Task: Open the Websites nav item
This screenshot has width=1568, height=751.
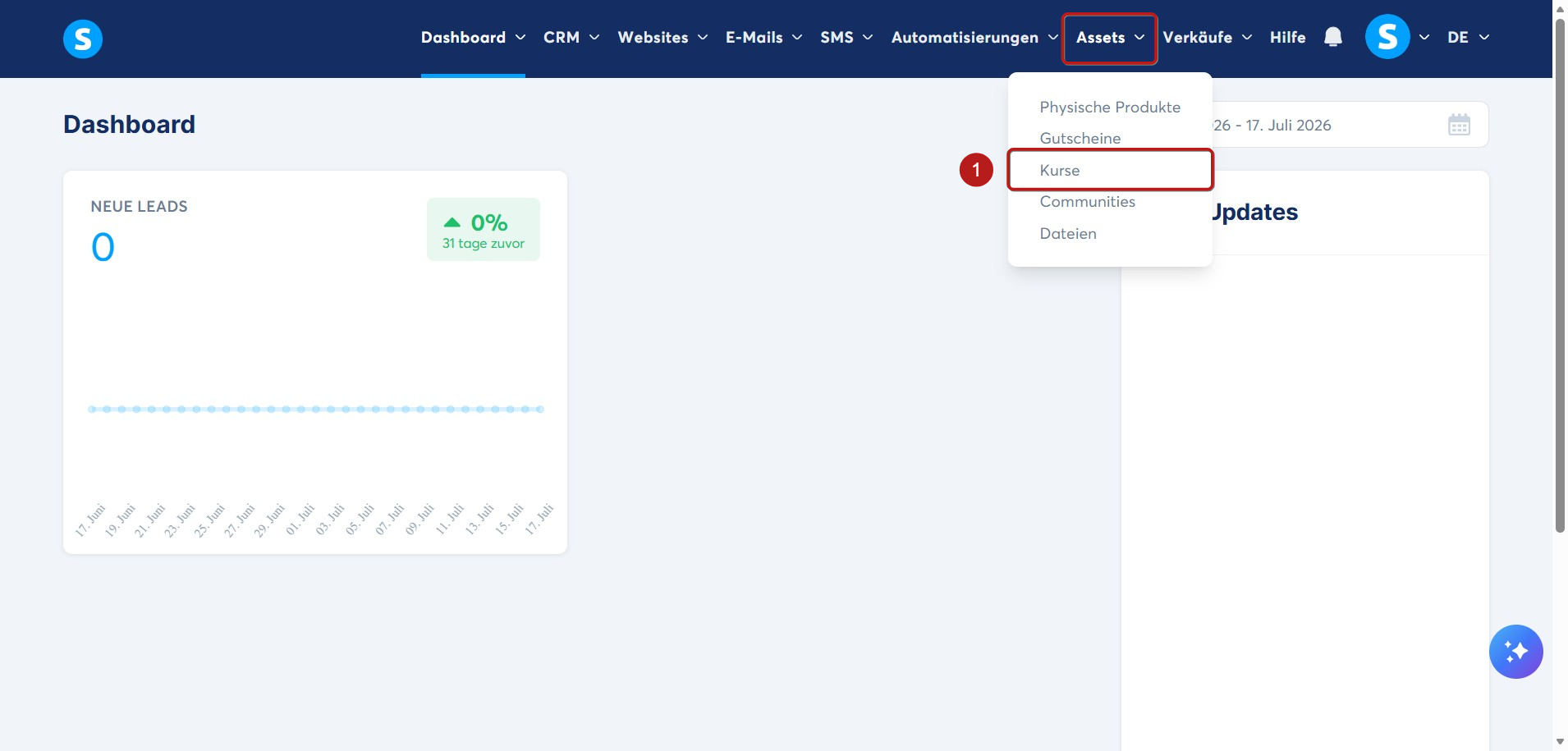Action: click(x=653, y=37)
